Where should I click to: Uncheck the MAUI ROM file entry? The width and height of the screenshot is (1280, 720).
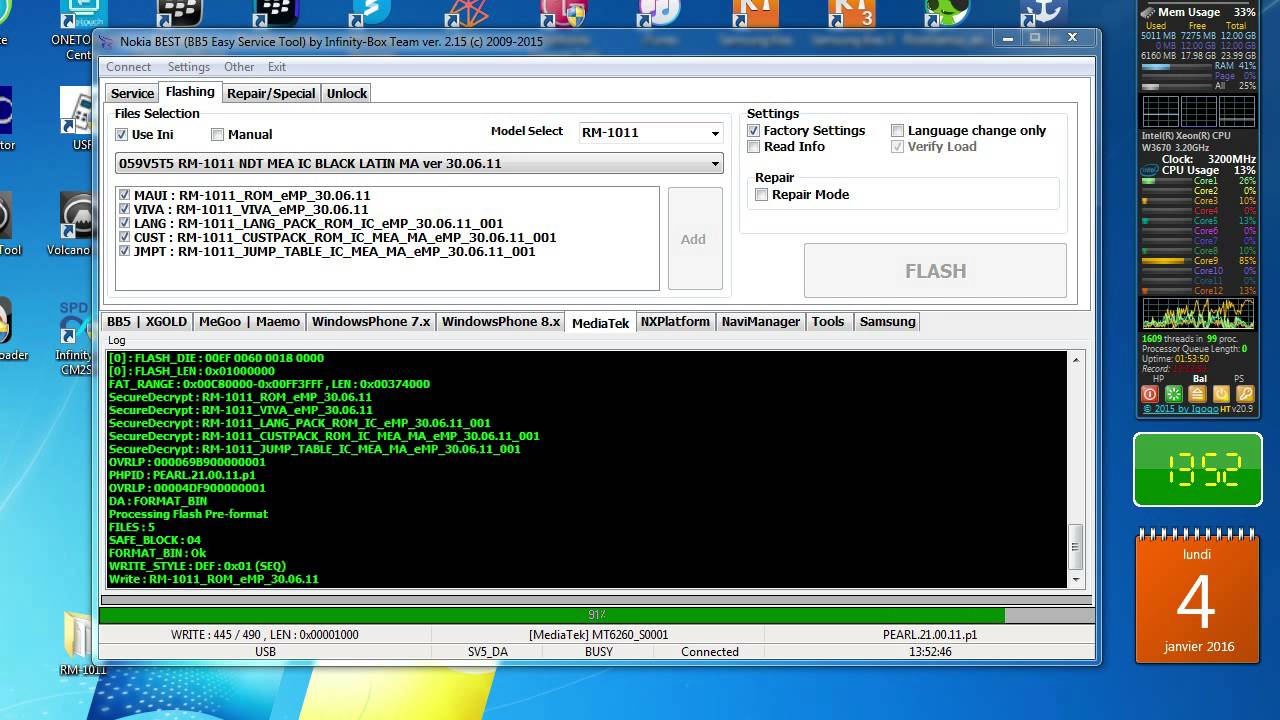125,195
